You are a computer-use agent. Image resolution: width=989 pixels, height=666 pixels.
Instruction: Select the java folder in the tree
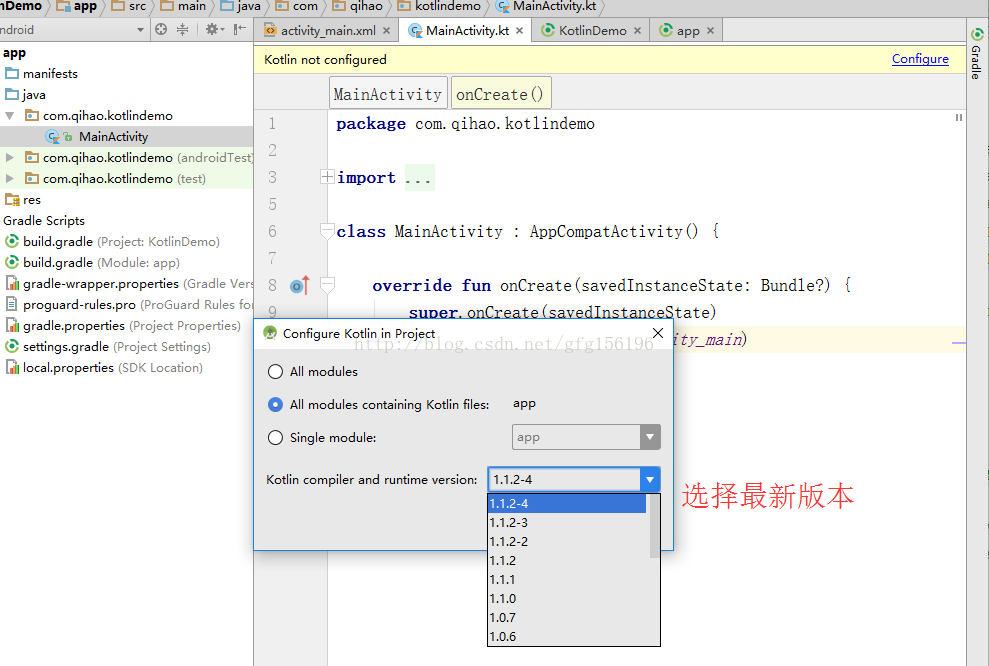pyautogui.click(x=126, y=95)
